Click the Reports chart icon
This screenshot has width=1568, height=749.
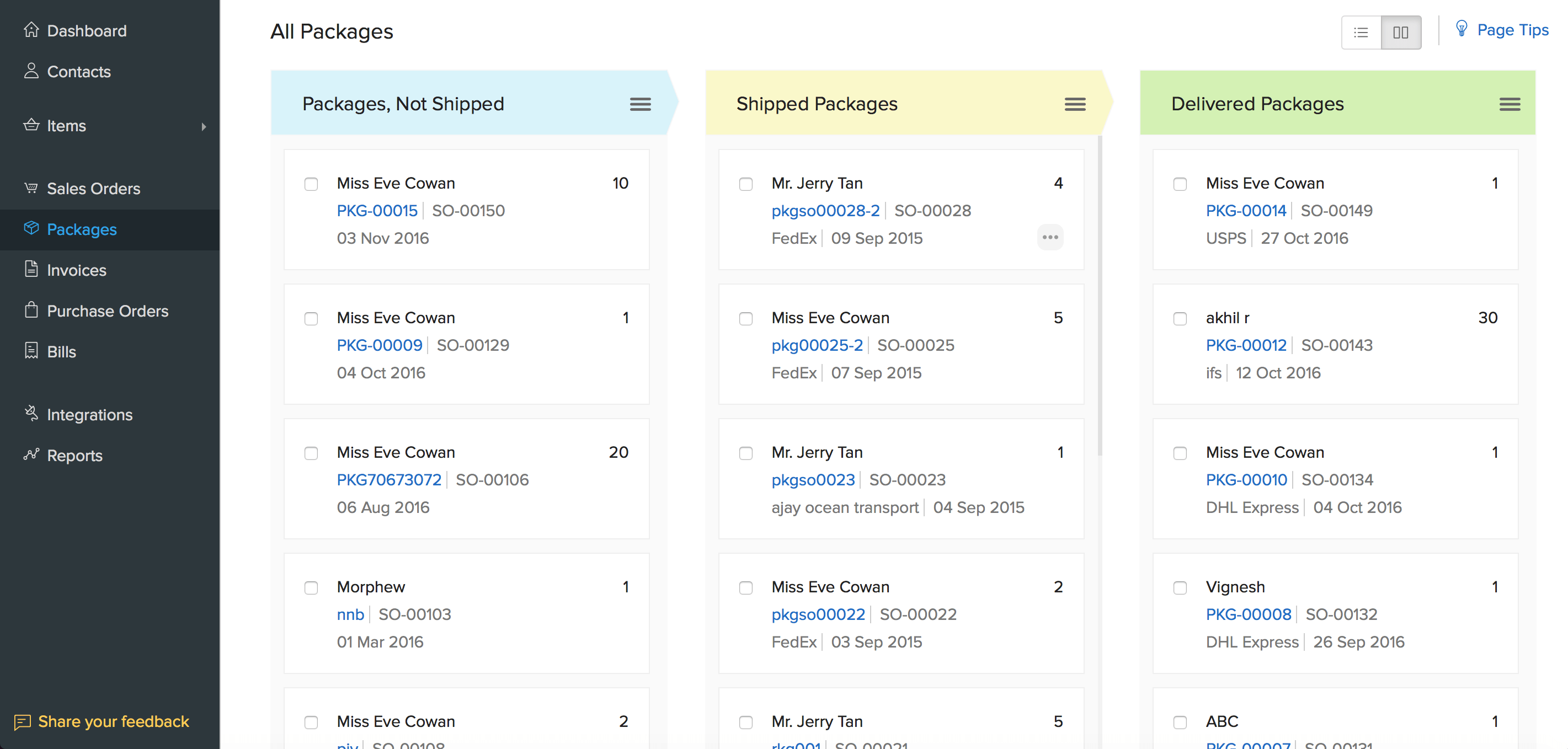[x=31, y=454]
